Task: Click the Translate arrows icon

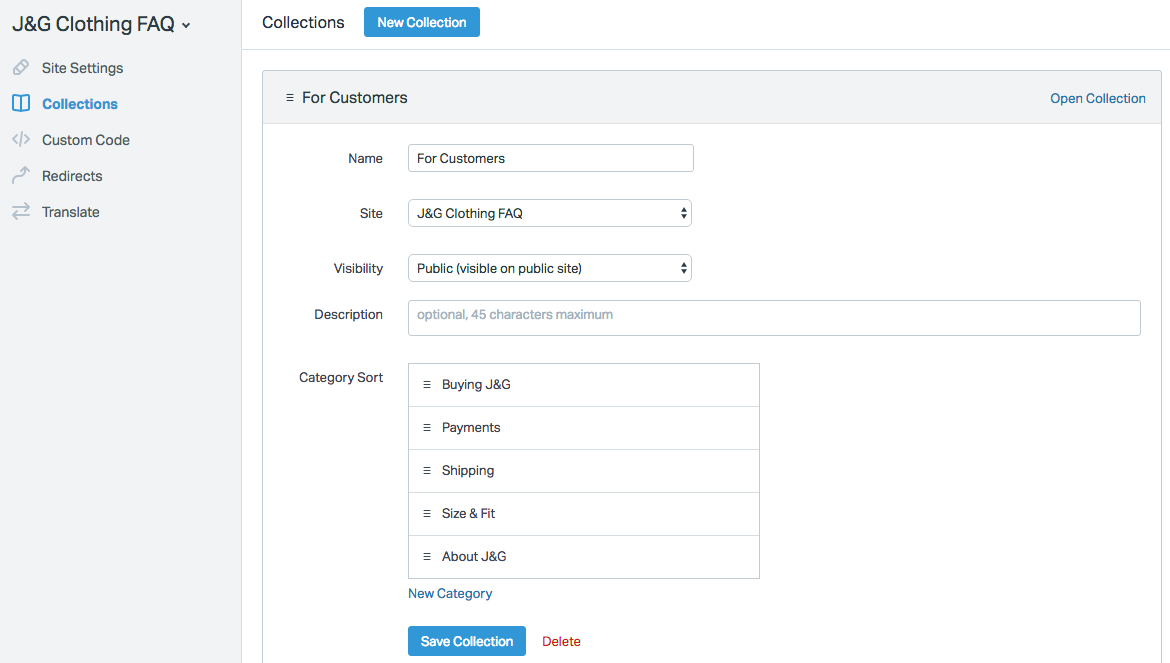Action: tap(20, 212)
